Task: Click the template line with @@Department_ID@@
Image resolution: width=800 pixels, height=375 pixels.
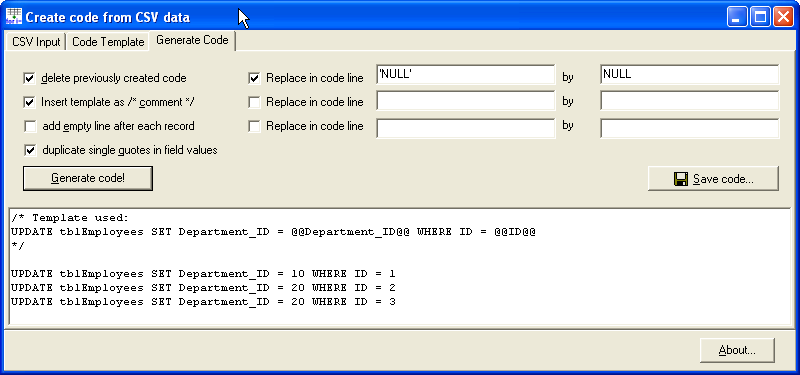Action: click(273, 232)
